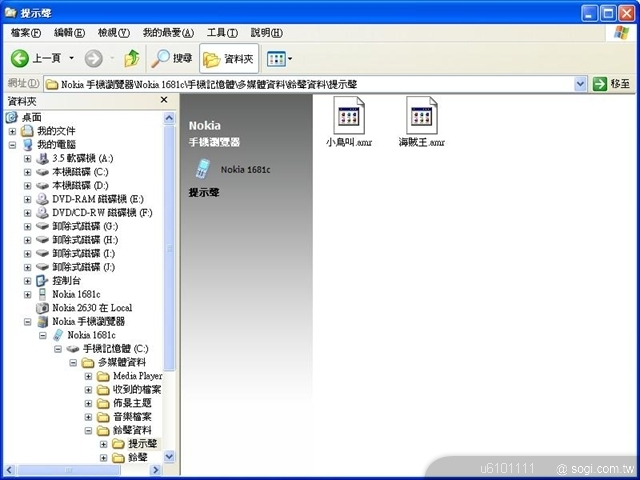Select 我的電腦 in the folder tree
The image size is (640, 480).
(x=56, y=144)
